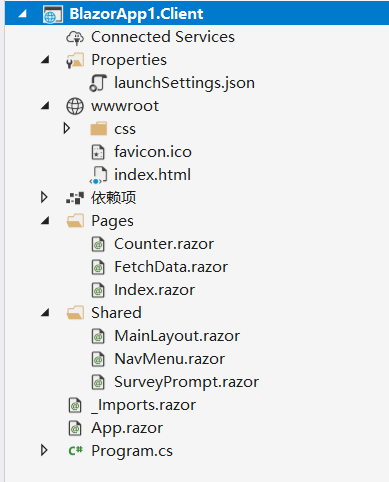Expand the Program.cs node arrow
389x482 pixels.
44,450
